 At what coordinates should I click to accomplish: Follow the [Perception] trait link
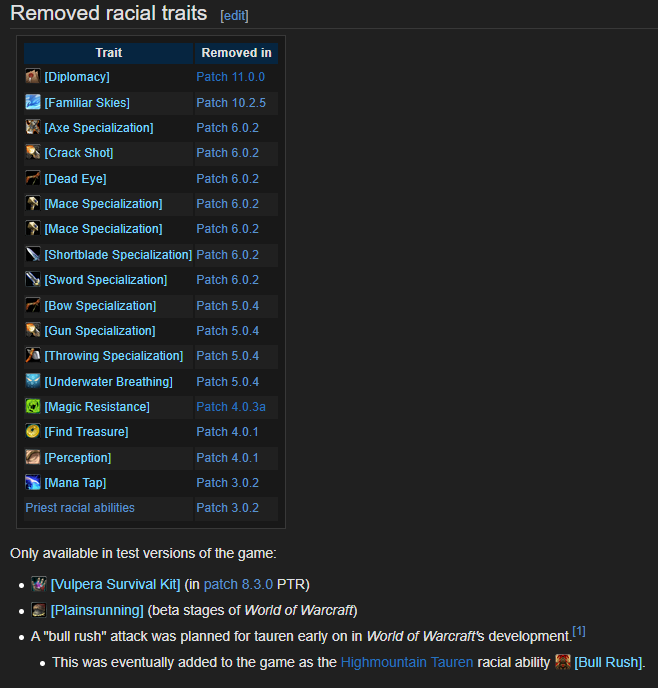coord(78,458)
